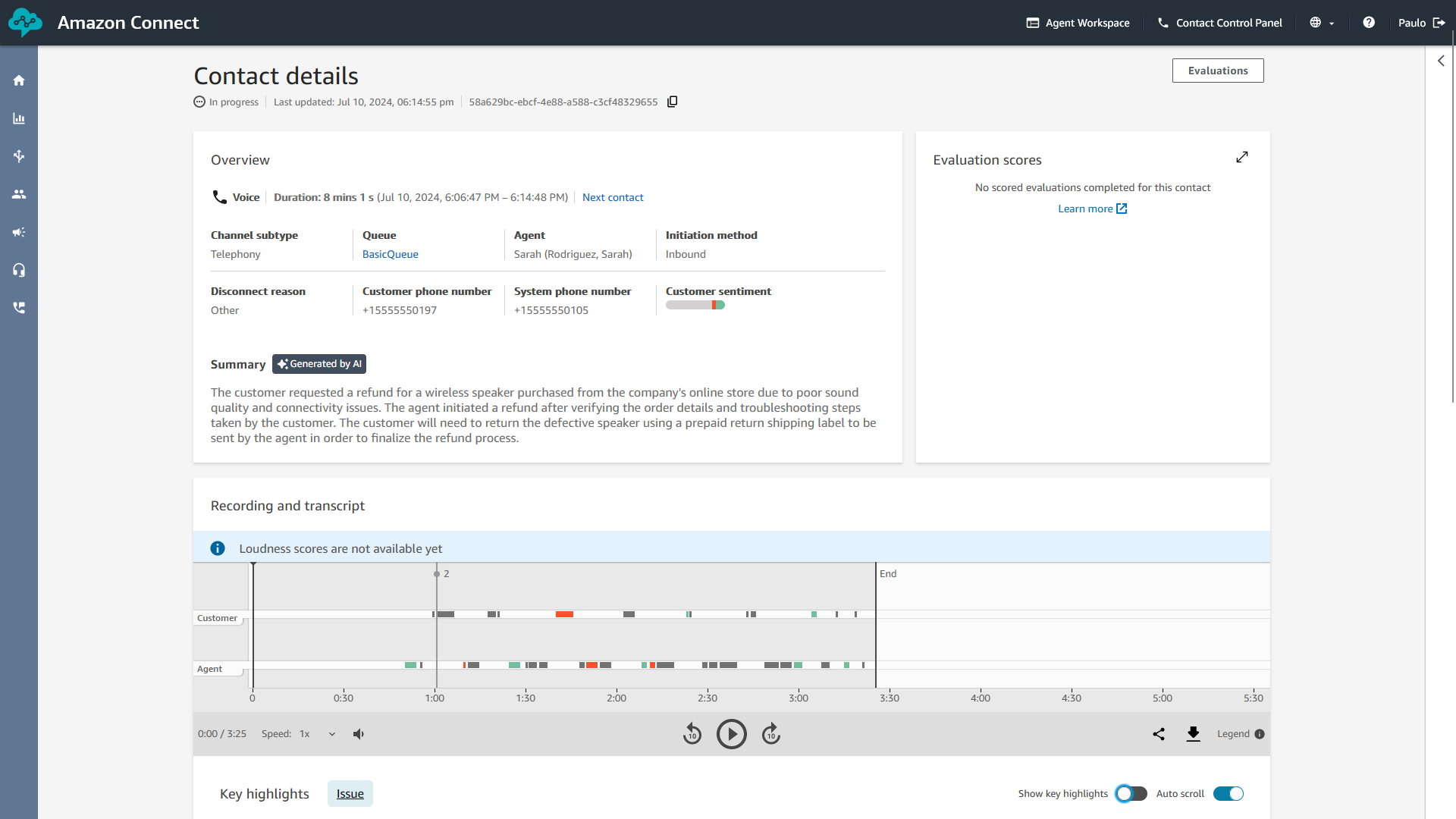
Task: Open analytics chart icon in sidebar
Action: pyautogui.click(x=19, y=118)
